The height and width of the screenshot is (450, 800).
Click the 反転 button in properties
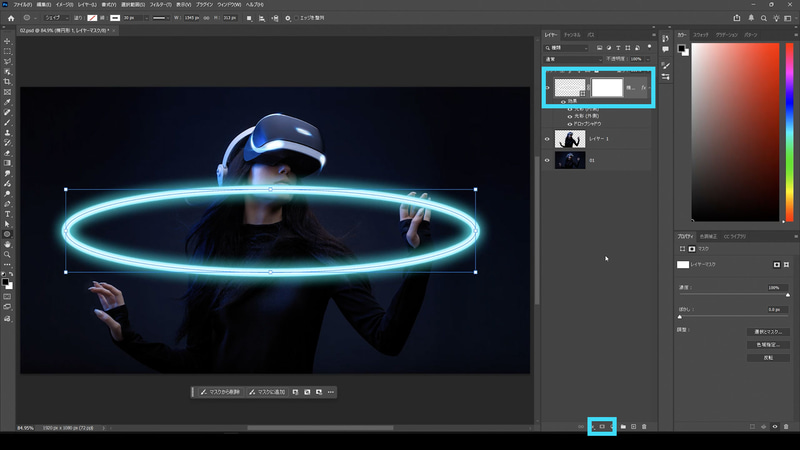[x=767, y=357]
